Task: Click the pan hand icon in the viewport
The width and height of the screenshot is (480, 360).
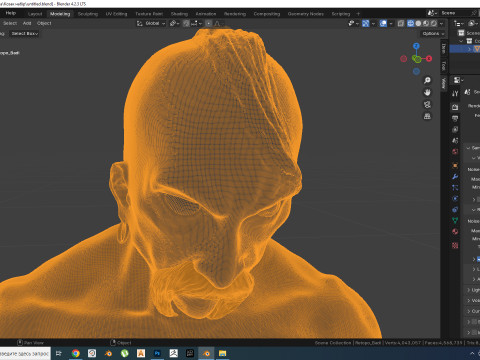Action: (427, 92)
